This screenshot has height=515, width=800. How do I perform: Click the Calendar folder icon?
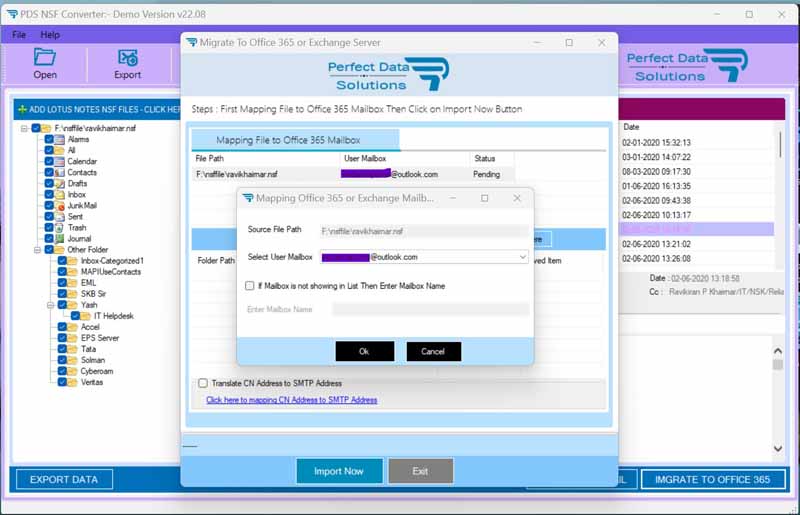click(x=59, y=161)
